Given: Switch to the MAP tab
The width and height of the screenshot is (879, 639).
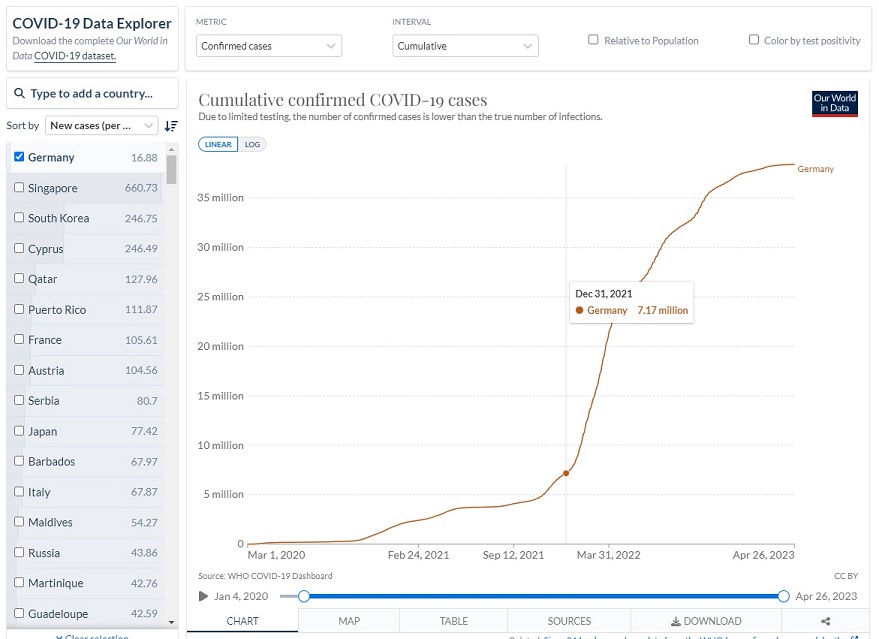Looking at the screenshot, I should point(349,621).
